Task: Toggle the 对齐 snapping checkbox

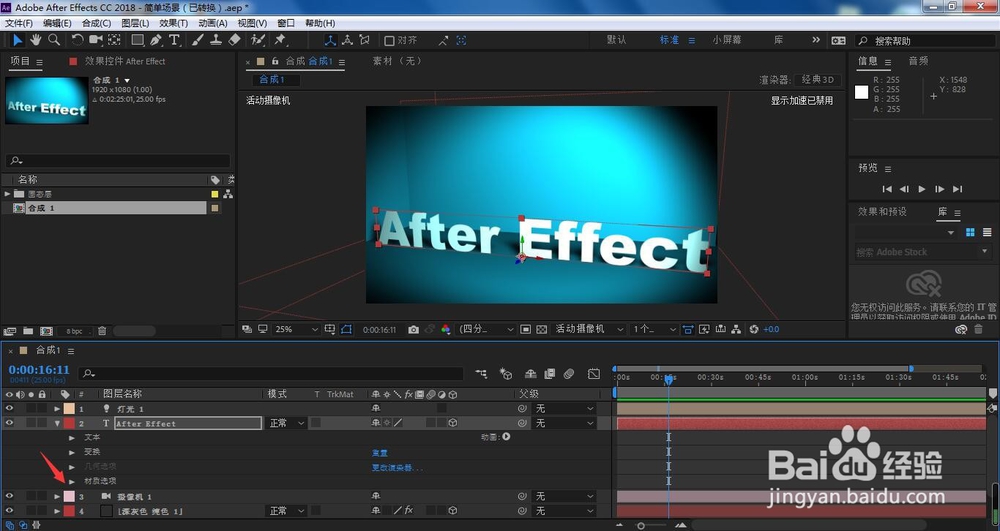Action: coord(389,40)
